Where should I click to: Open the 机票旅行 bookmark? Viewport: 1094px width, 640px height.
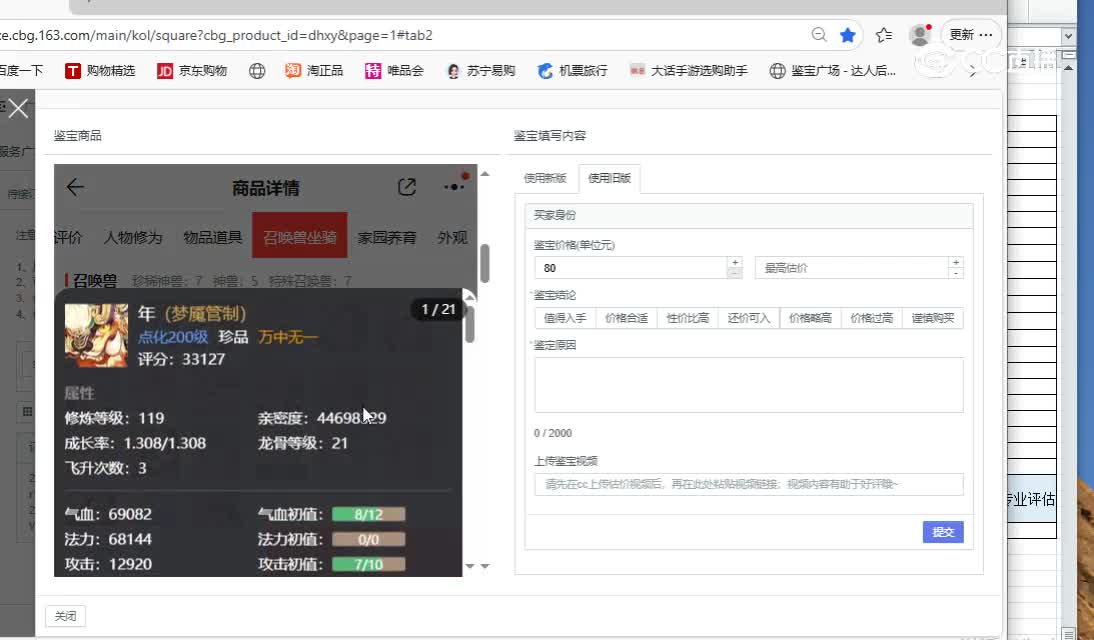pyautogui.click(x=573, y=70)
